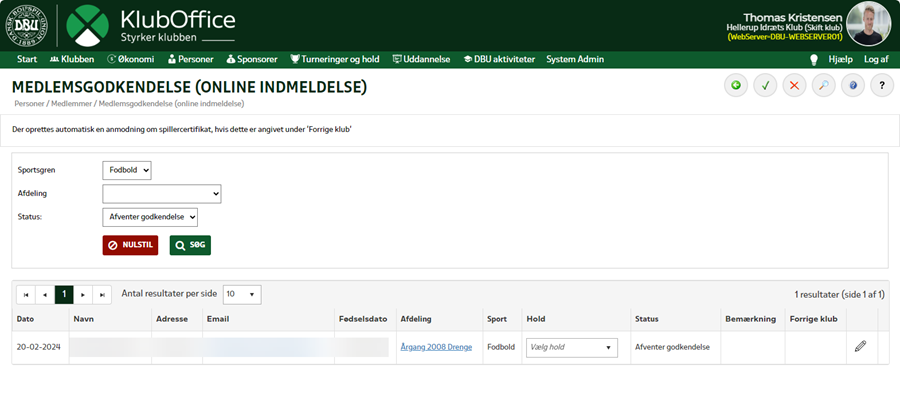Viewport: 900px width, 398px height.
Task: Click the green checkmark approve icon
Action: [765, 86]
